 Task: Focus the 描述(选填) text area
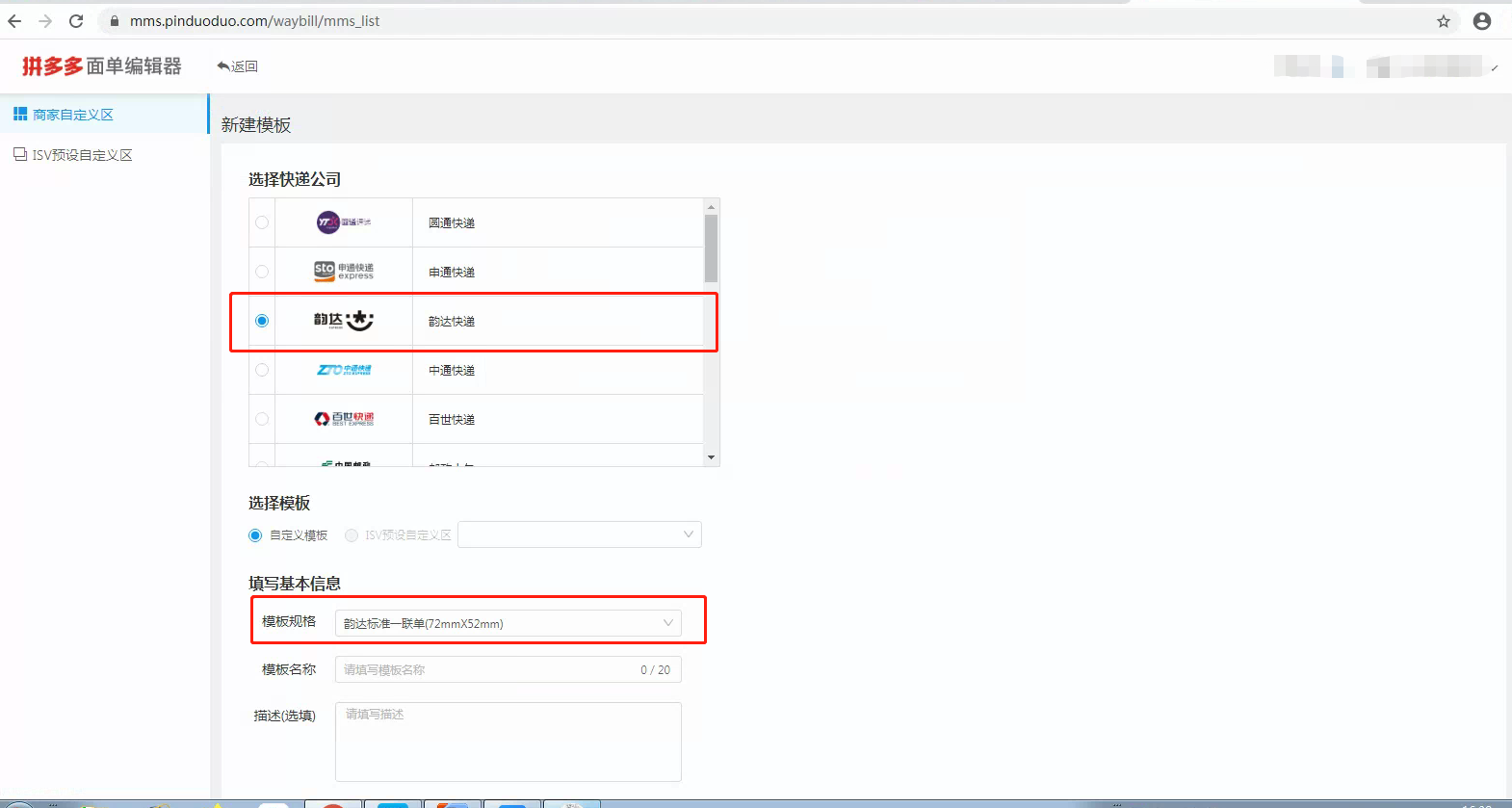pyautogui.click(x=508, y=742)
